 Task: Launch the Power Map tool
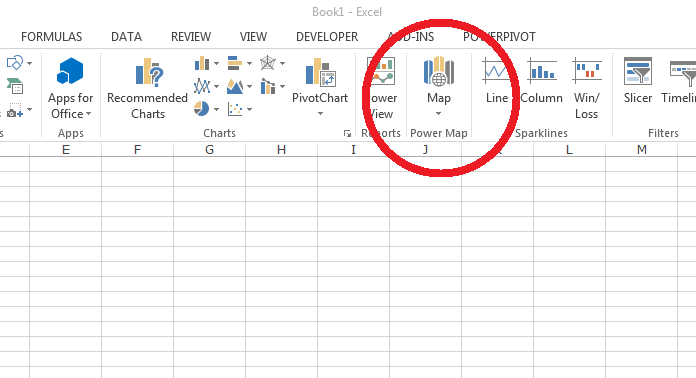(x=439, y=87)
